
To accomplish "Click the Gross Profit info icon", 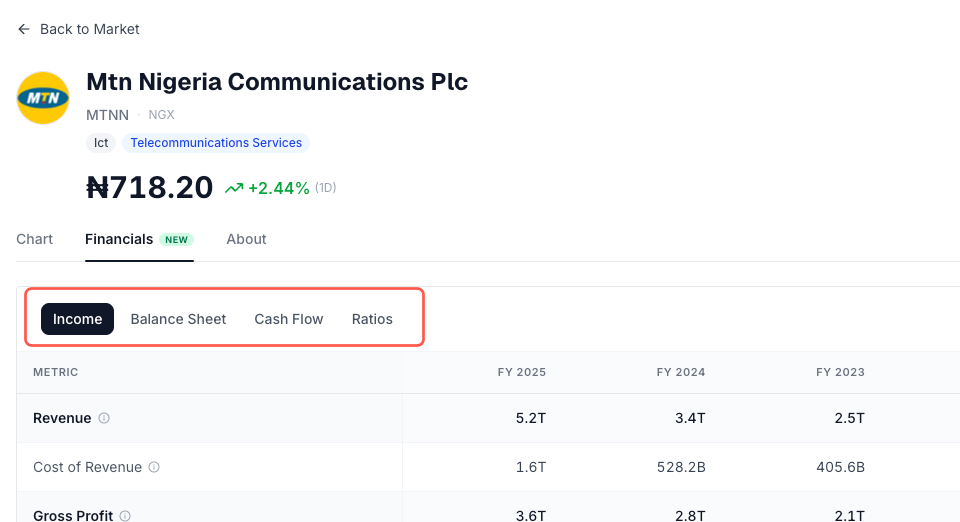I will (x=125, y=516).
